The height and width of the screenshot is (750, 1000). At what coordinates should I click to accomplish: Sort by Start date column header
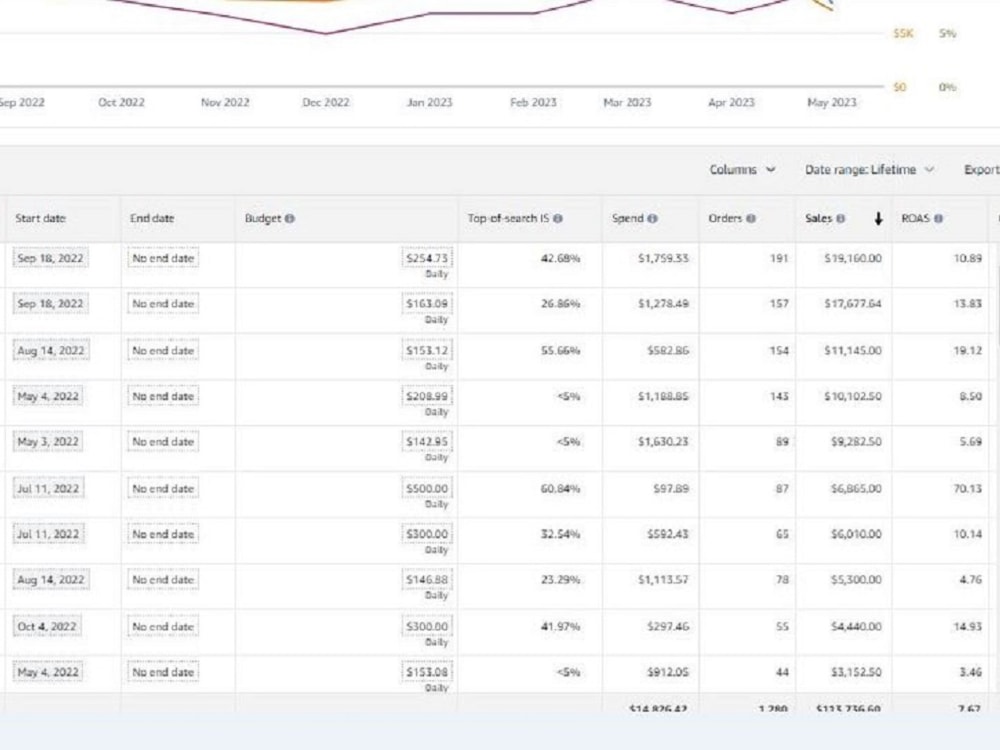(x=40, y=218)
